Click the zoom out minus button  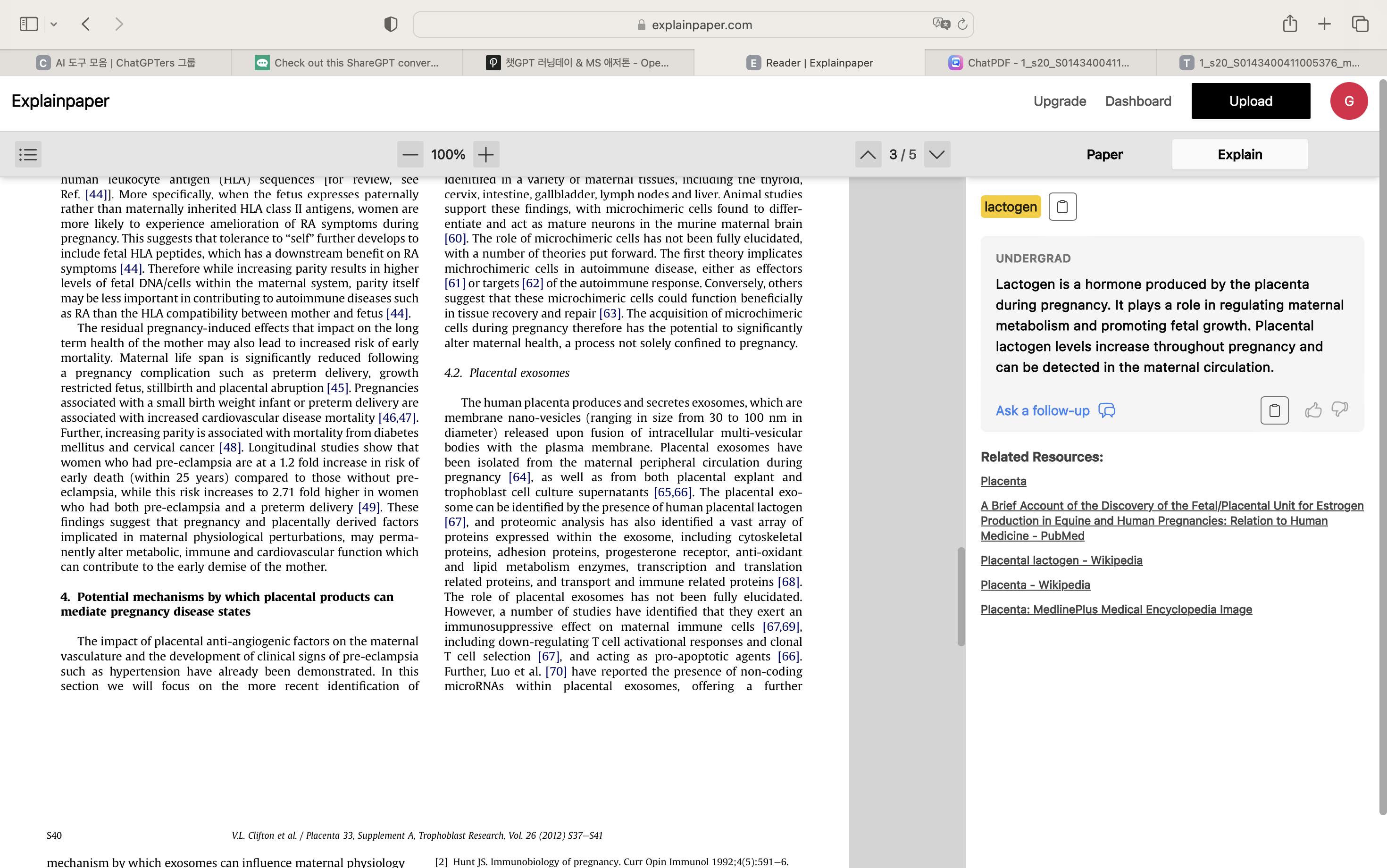click(410, 154)
